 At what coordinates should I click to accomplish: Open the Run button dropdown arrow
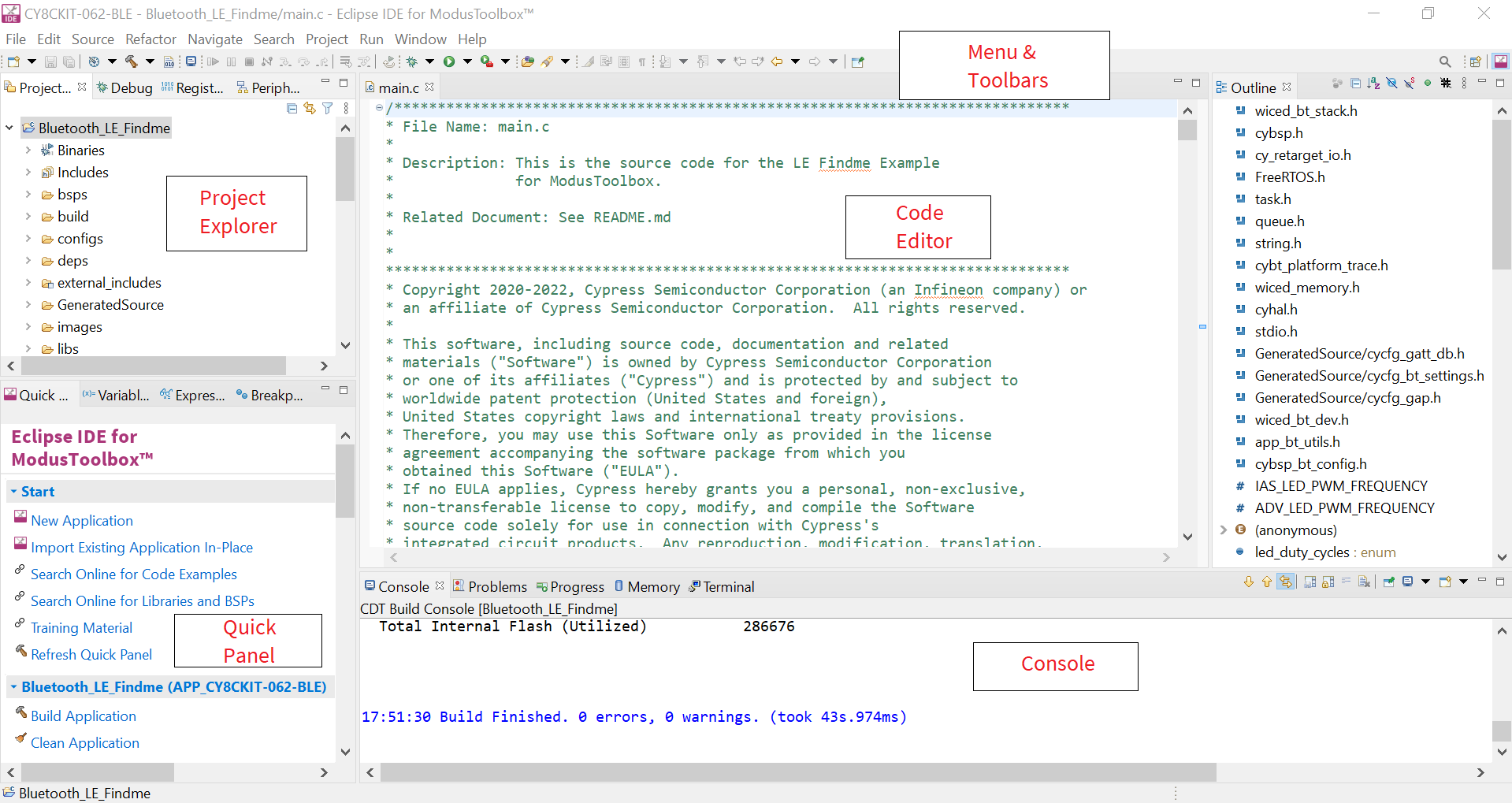pyautogui.click(x=467, y=61)
